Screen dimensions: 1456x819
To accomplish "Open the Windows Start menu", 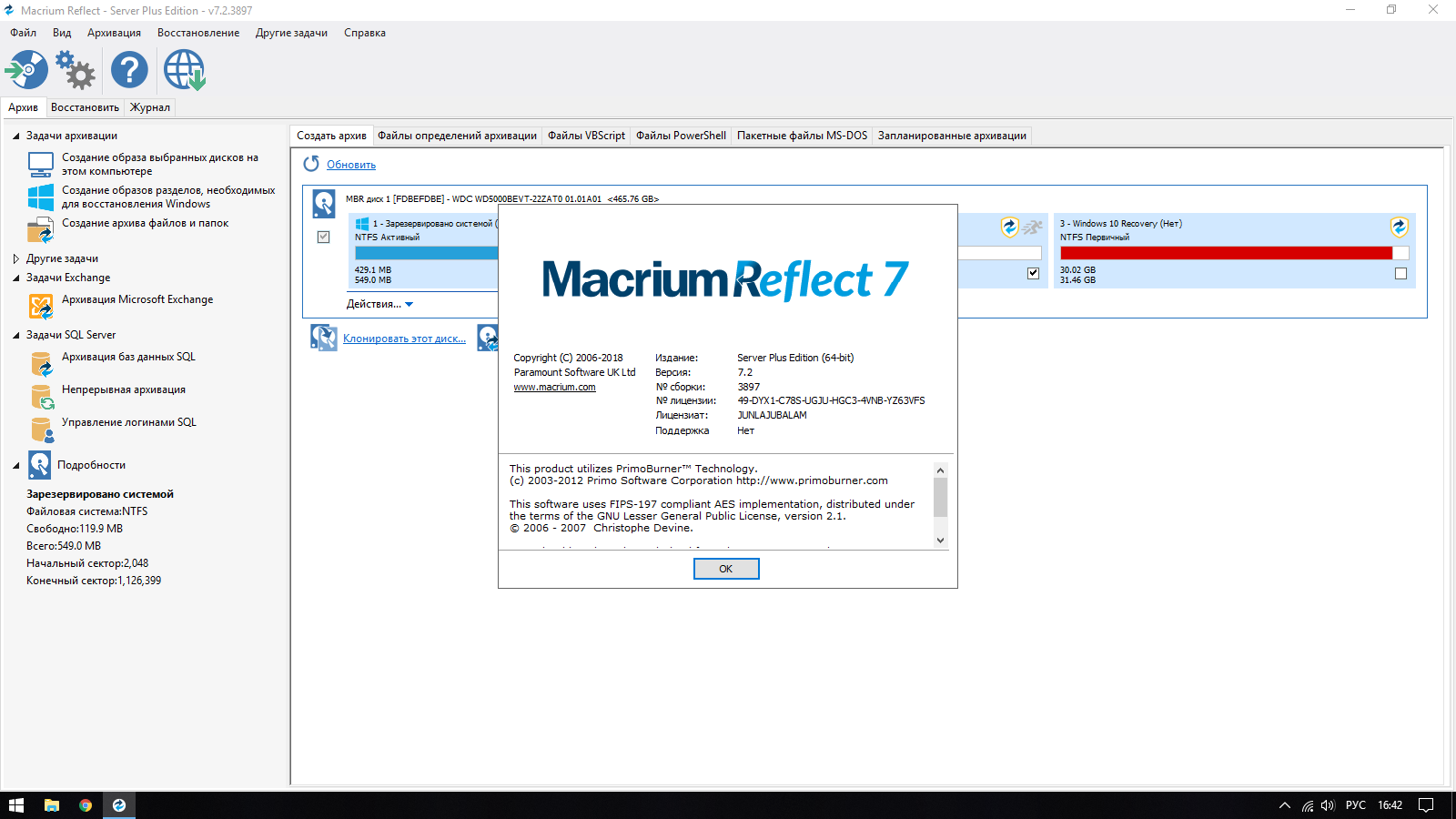I will click(16, 805).
